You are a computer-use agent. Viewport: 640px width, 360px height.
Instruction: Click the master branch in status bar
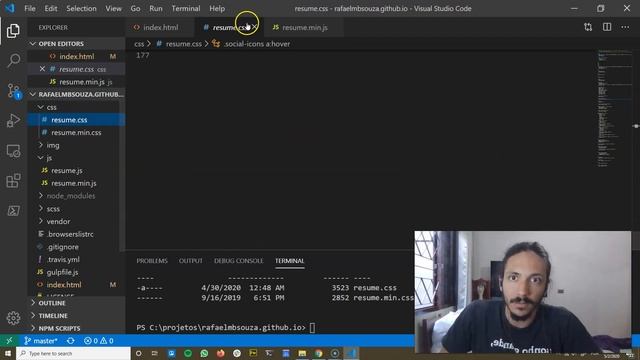(40, 340)
